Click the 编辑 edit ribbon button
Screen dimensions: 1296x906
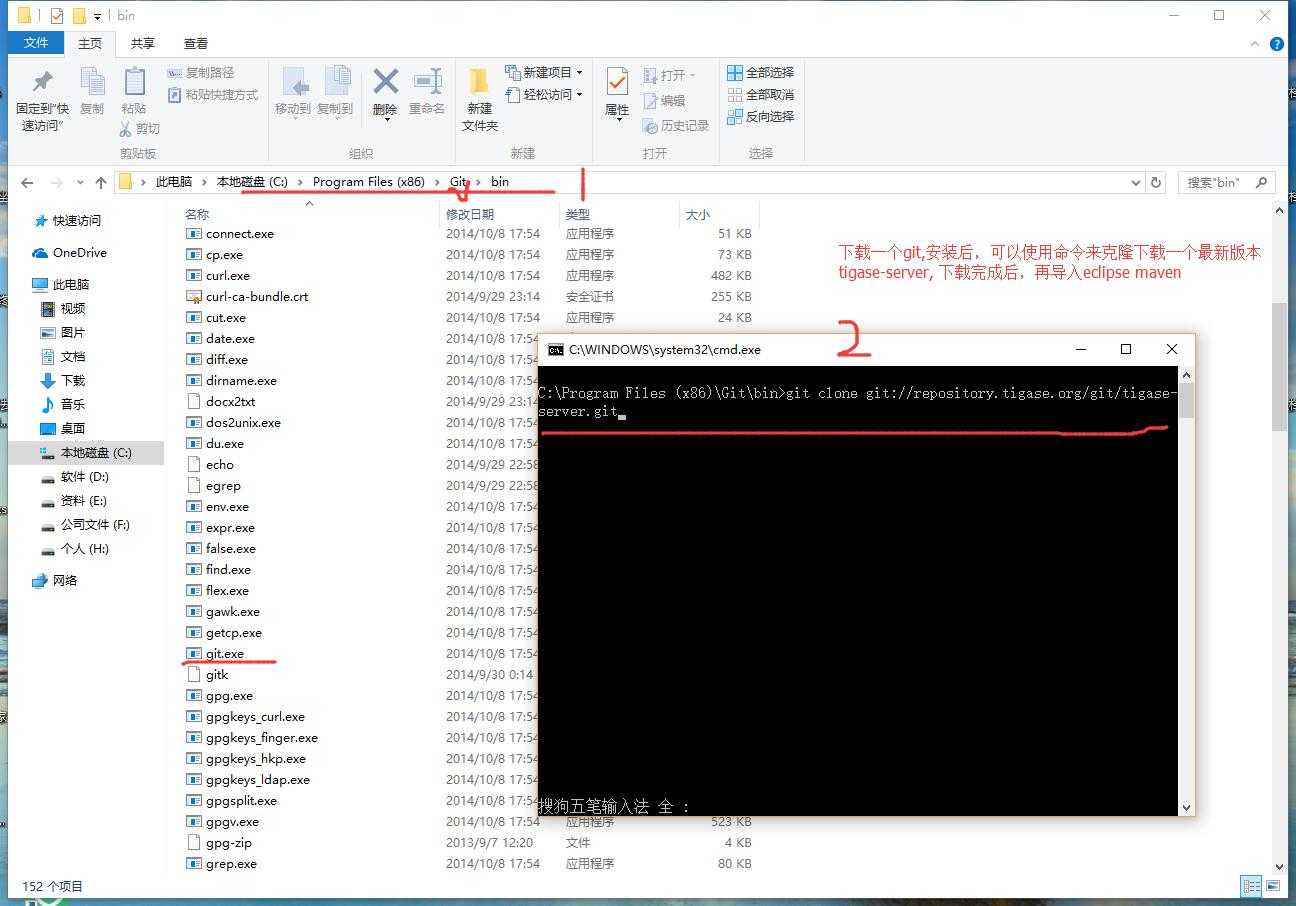click(x=665, y=100)
